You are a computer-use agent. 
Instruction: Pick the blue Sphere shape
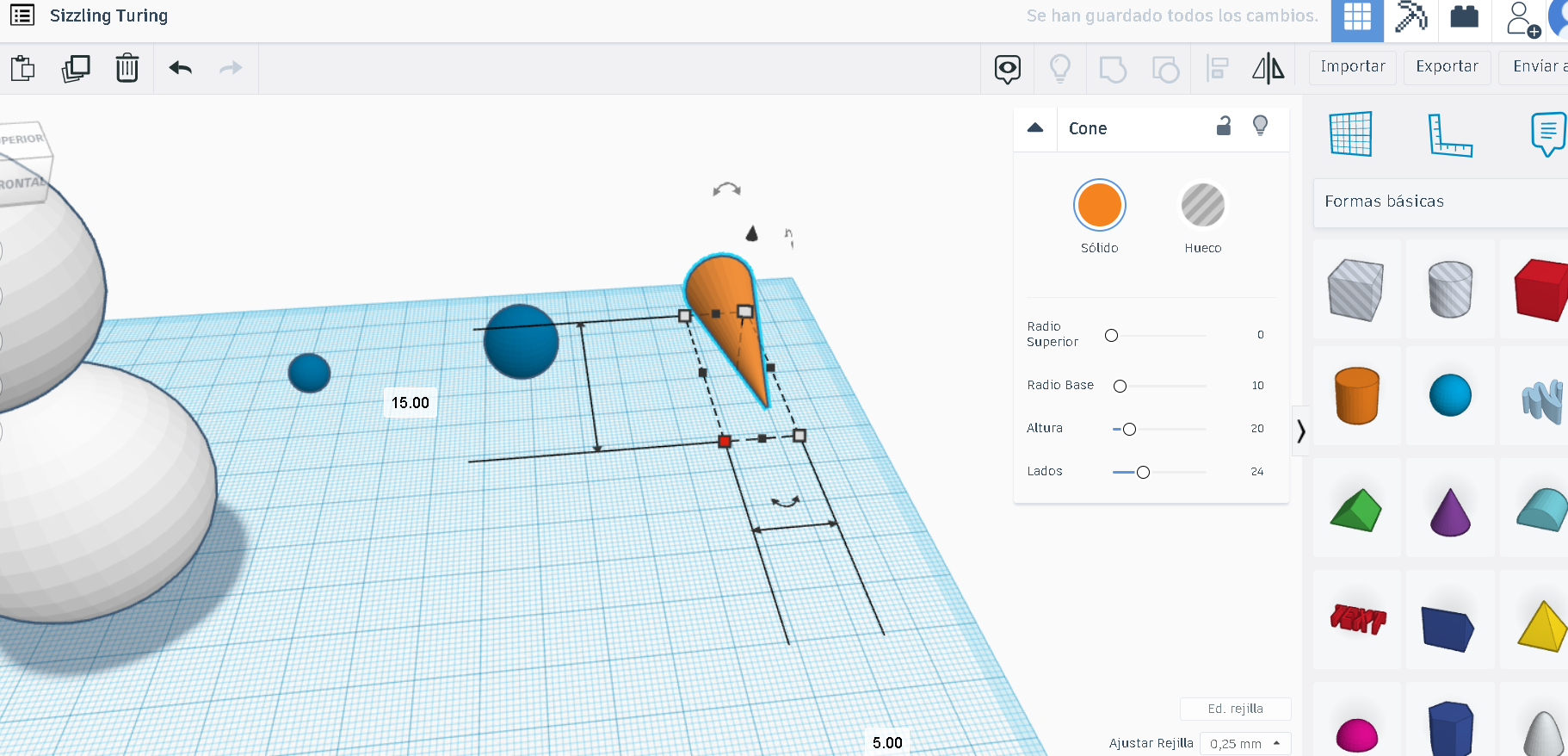(x=1450, y=395)
